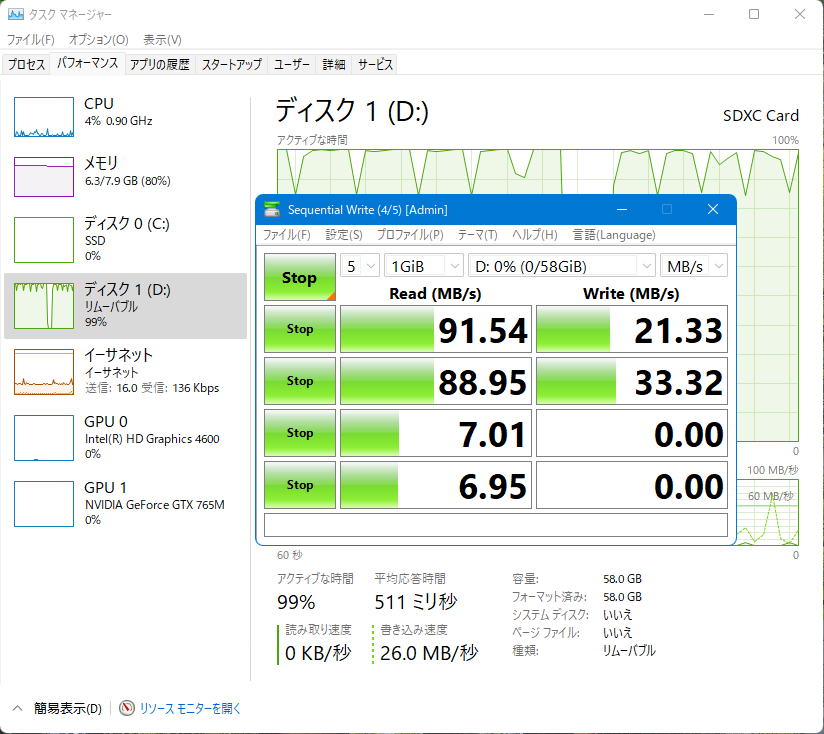Open Task Manager オプション(O) menu
Image resolution: width=824 pixels, height=734 pixels.
(x=98, y=39)
